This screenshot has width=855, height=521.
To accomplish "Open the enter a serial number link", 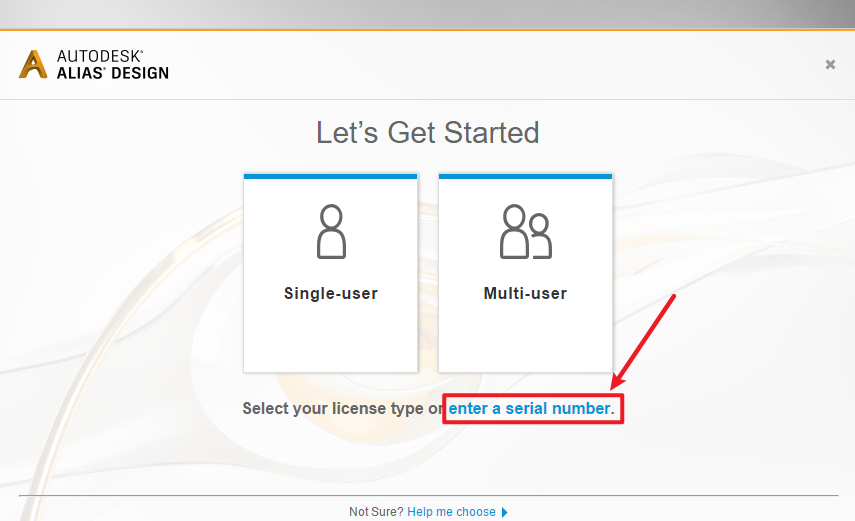I will pyautogui.click(x=531, y=409).
